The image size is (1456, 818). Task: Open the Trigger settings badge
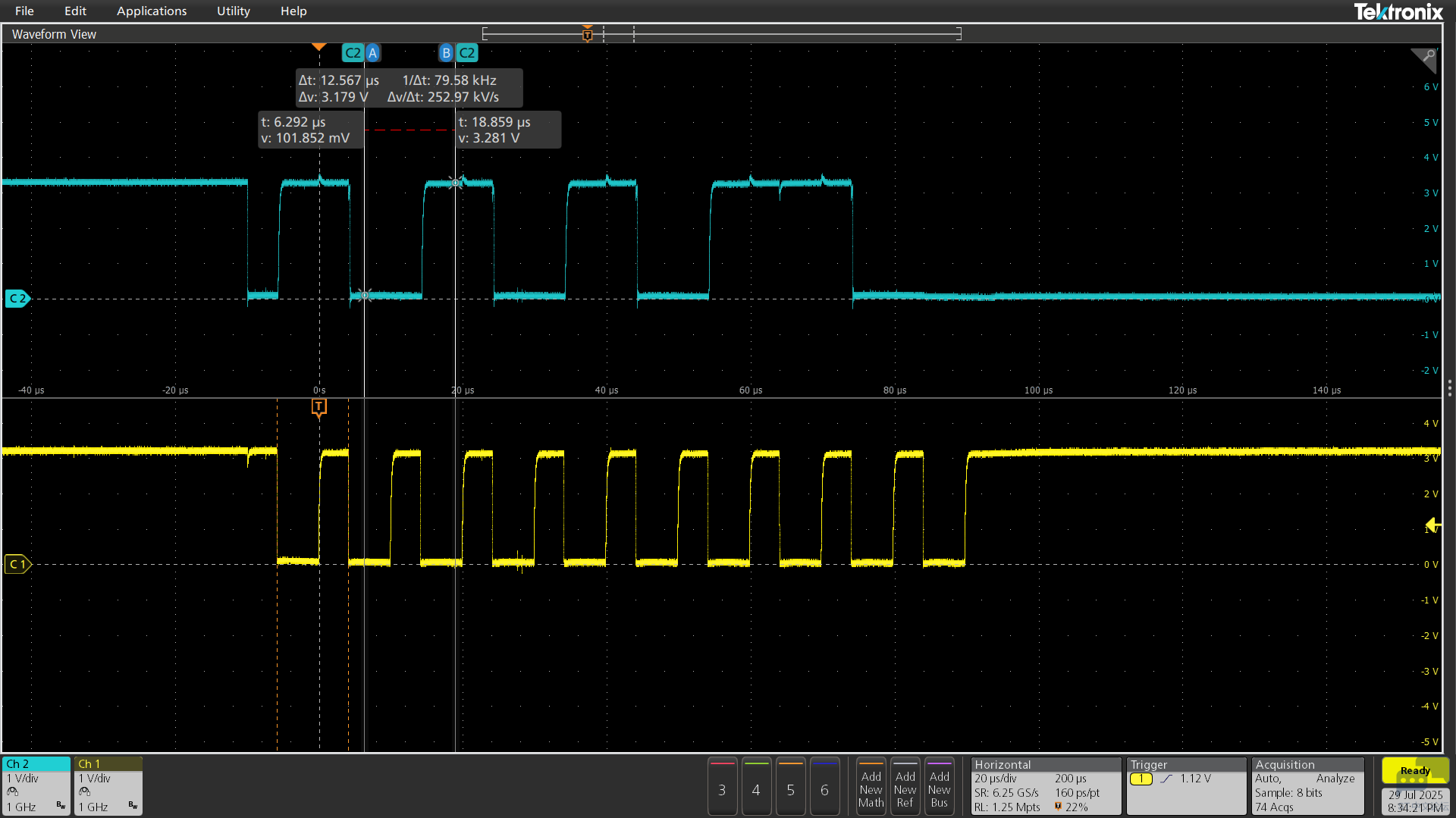pyautogui.click(x=1187, y=786)
